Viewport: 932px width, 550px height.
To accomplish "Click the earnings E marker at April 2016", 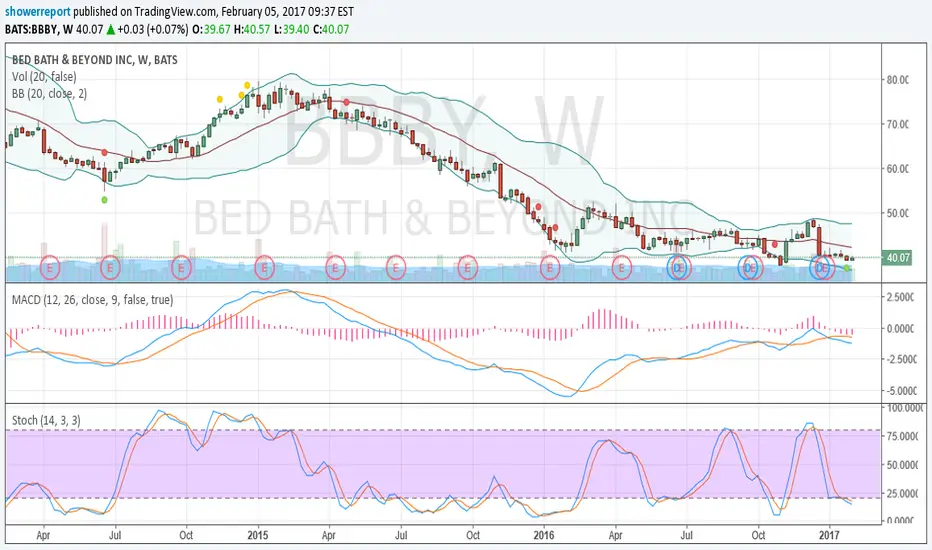I will pos(622,268).
